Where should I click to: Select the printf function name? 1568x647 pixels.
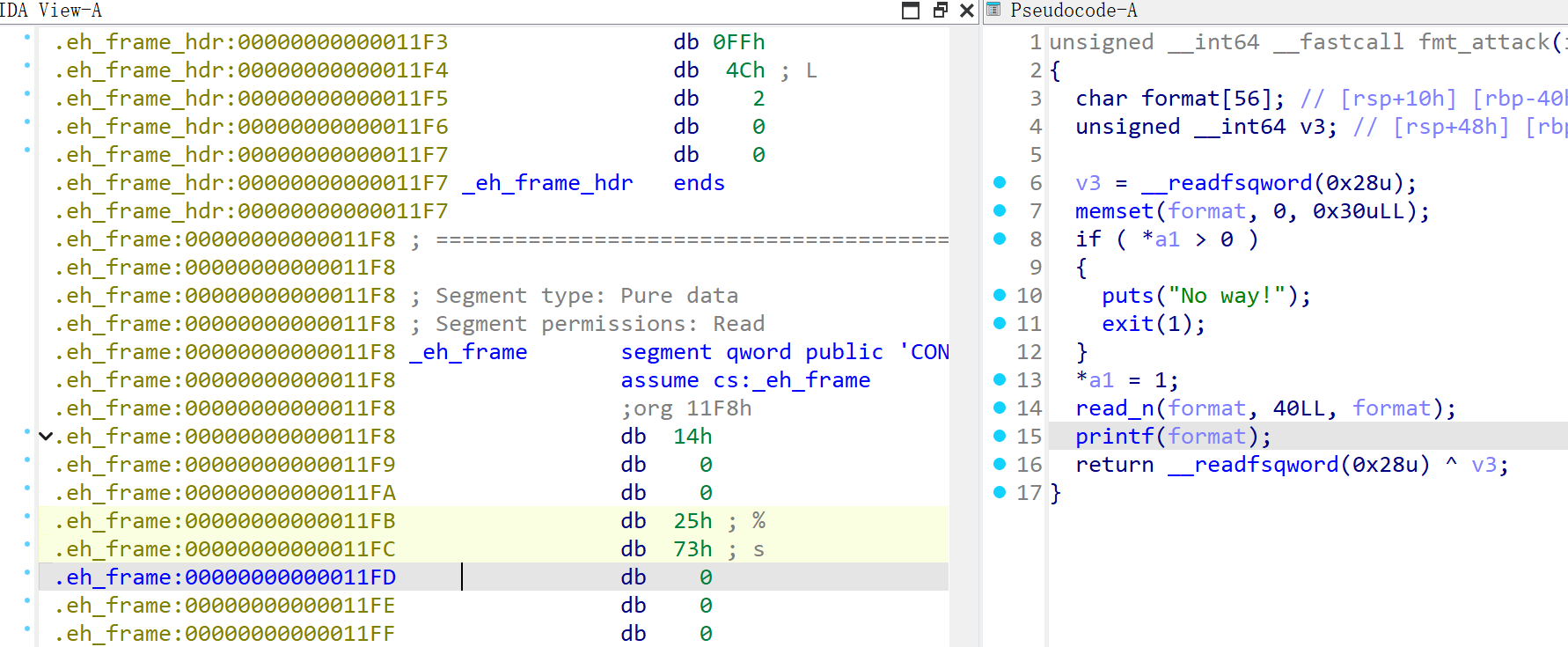pyautogui.click(x=1114, y=437)
